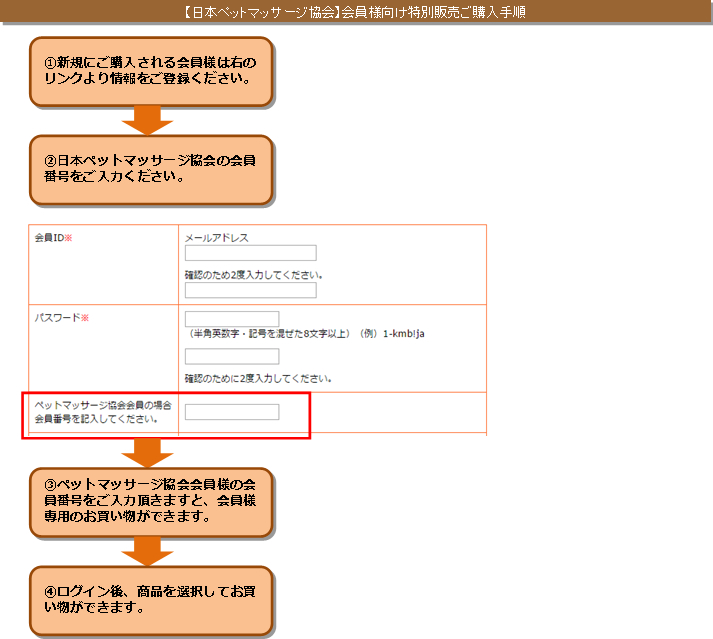Click the 会員ID label

[54, 238]
